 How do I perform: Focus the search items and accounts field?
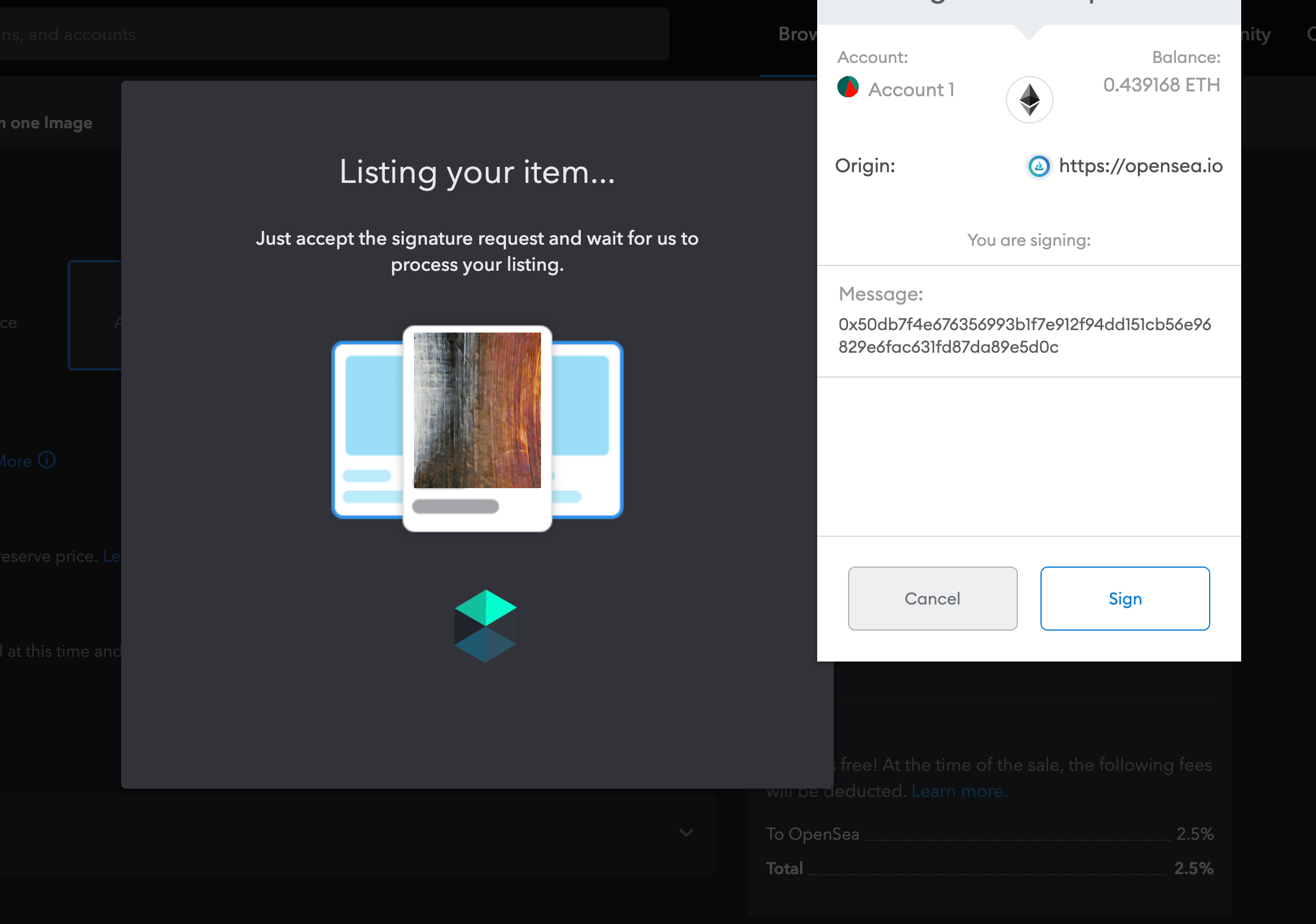(335, 34)
